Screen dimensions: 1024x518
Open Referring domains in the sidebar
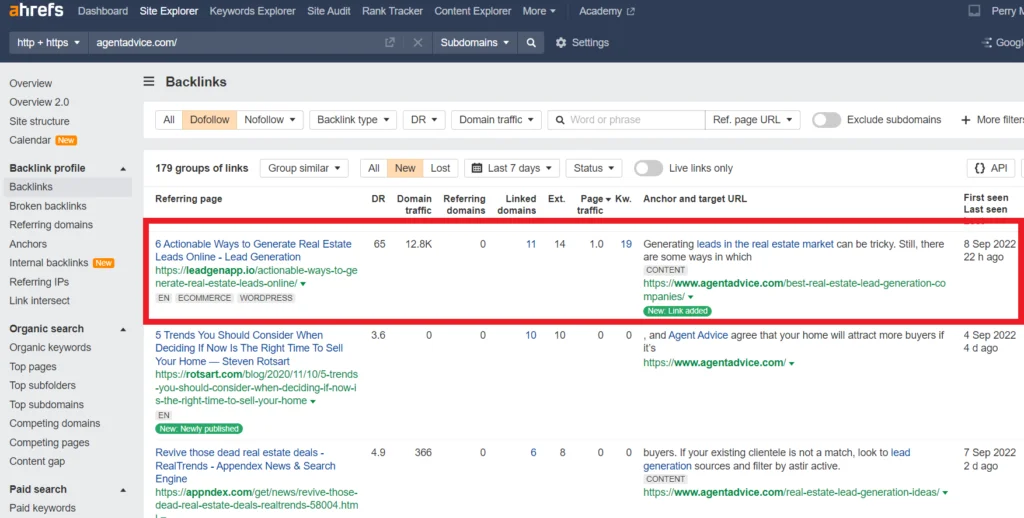click(x=51, y=225)
